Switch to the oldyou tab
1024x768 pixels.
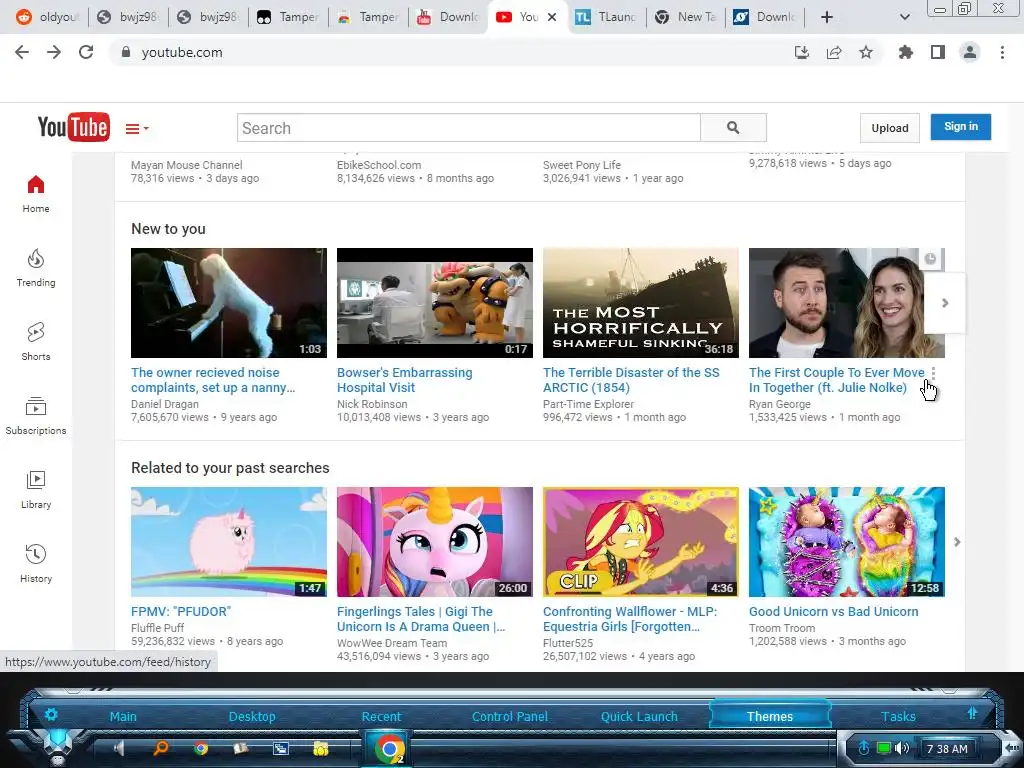click(x=47, y=17)
